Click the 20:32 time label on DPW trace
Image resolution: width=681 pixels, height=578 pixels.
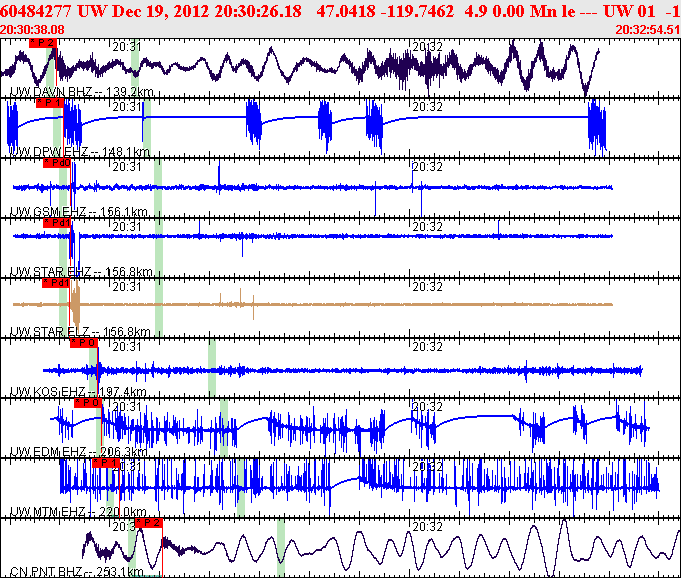coord(427,106)
